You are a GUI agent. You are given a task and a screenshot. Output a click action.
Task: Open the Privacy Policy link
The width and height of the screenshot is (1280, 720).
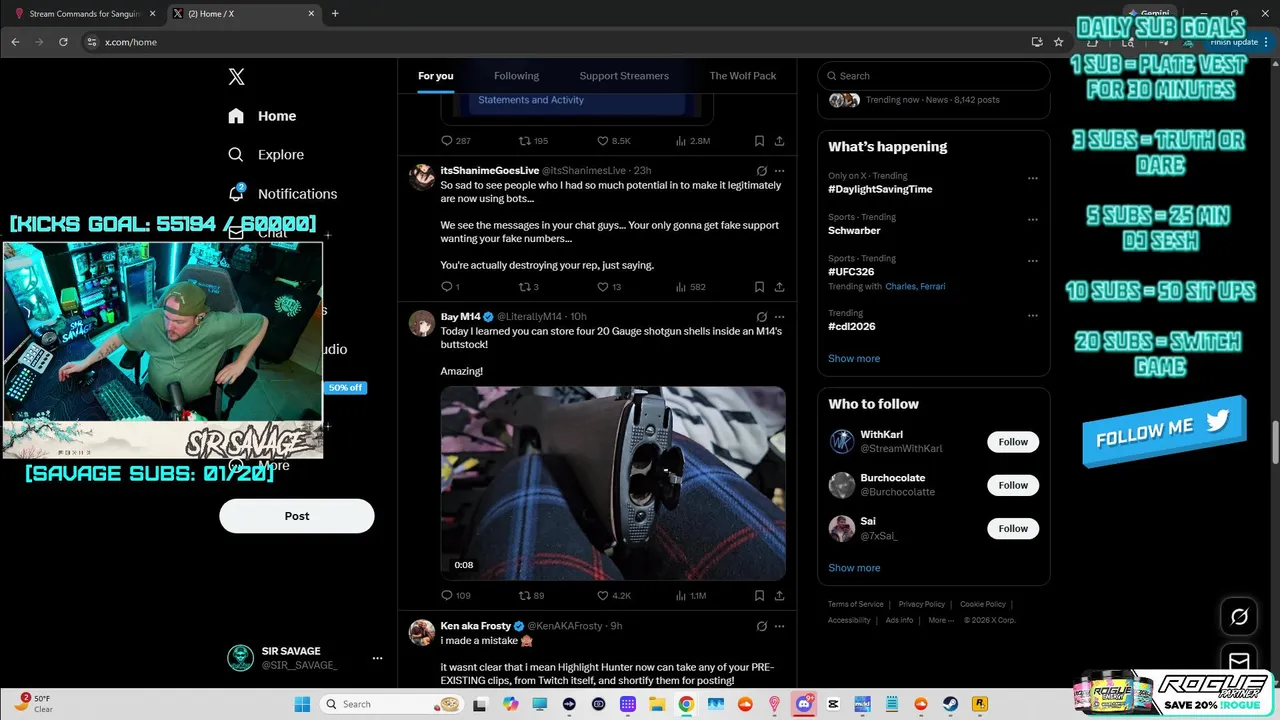tap(922, 604)
